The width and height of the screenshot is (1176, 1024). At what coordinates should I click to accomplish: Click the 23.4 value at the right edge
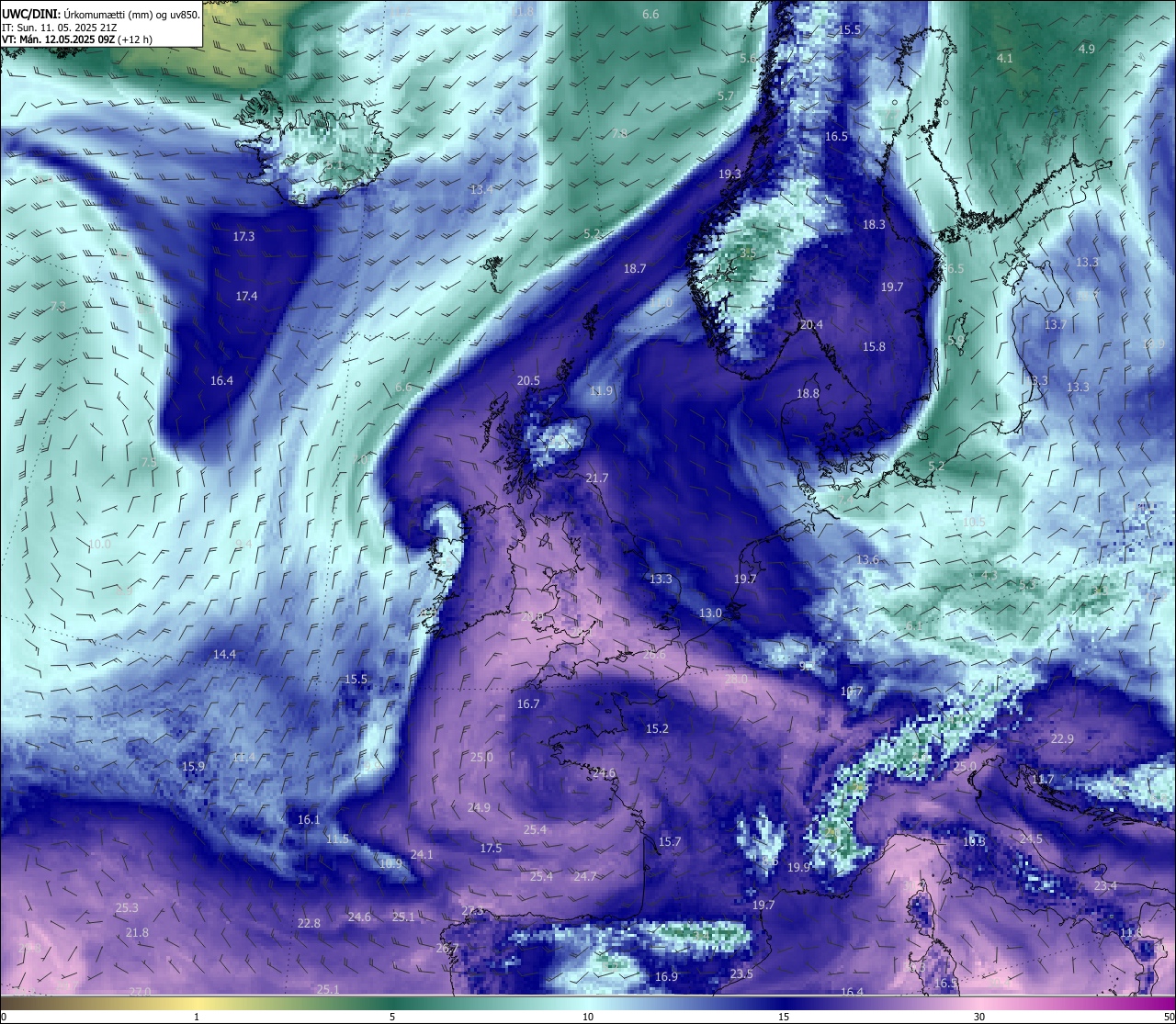(x=1105, y=885)
